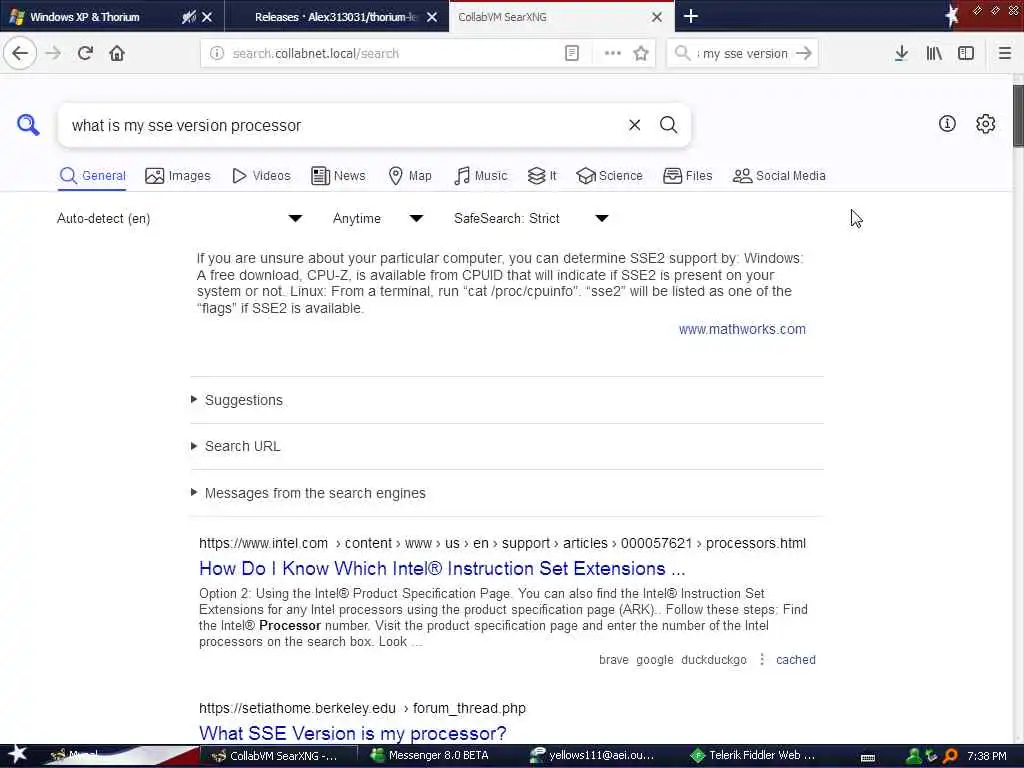Switch to Telerik Fiddler Web taskbar item
1024x768 pixels.
pos(754,756)
